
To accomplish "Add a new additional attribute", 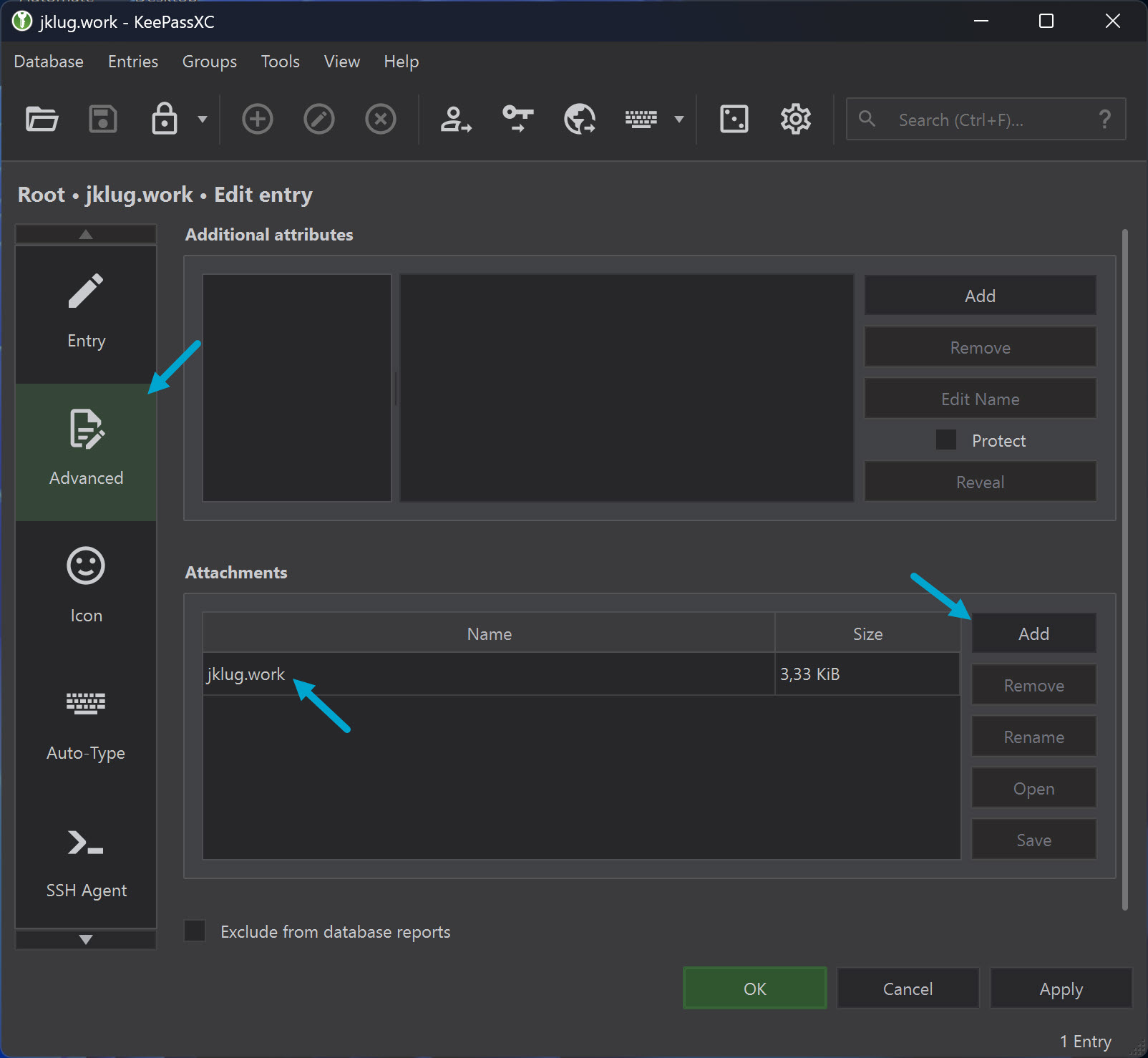I will pyautogui.click(x=980, y=296).
